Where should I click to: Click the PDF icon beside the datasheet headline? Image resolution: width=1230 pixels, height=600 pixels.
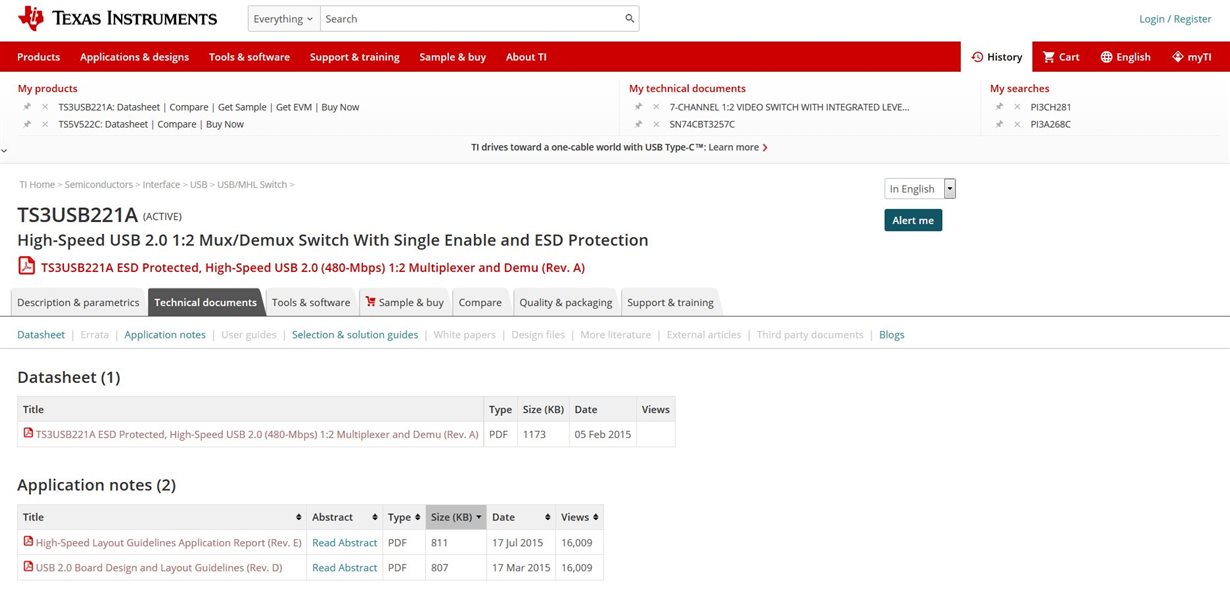coord(26,266)
